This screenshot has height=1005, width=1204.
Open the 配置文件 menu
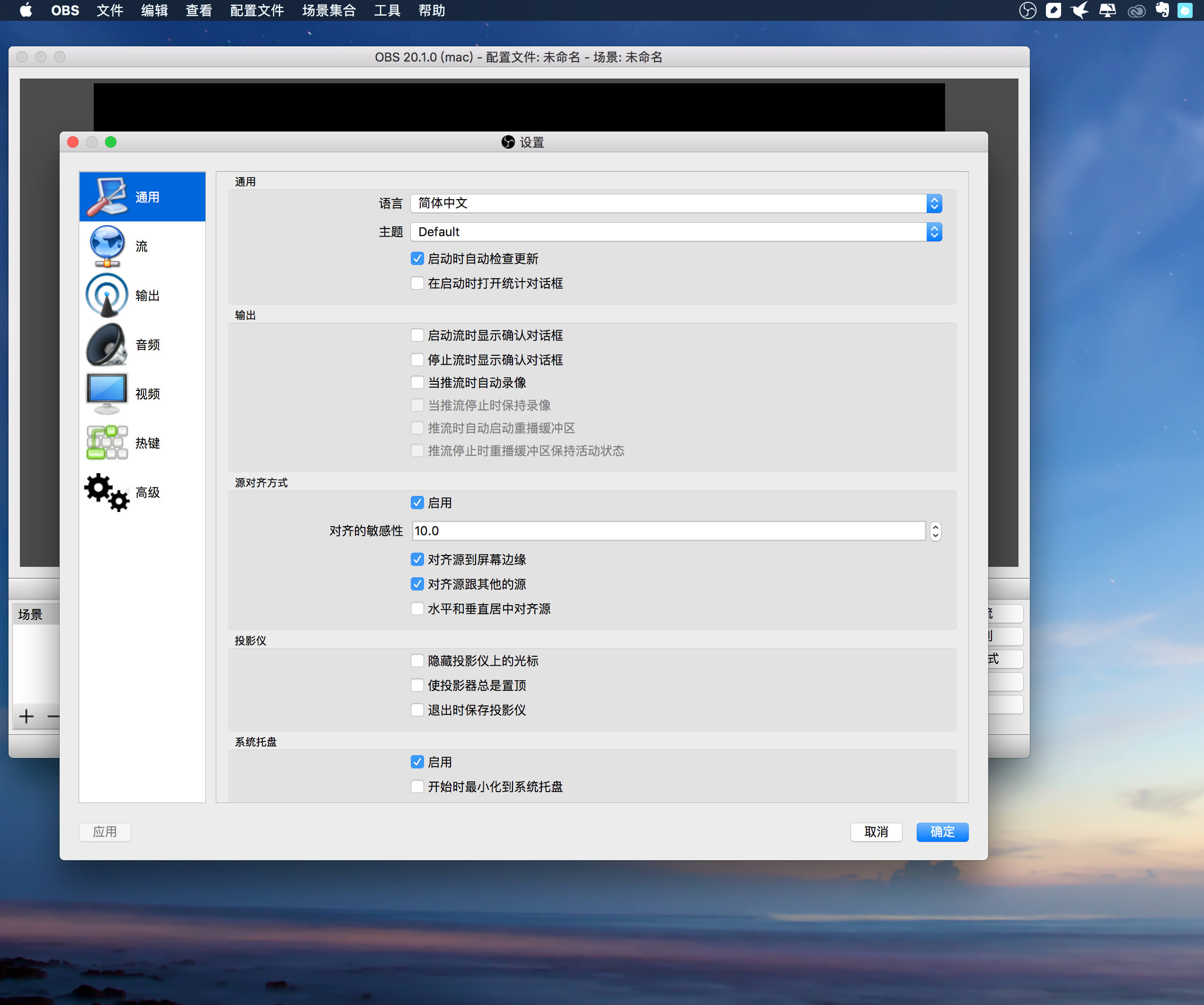[257, 10]
